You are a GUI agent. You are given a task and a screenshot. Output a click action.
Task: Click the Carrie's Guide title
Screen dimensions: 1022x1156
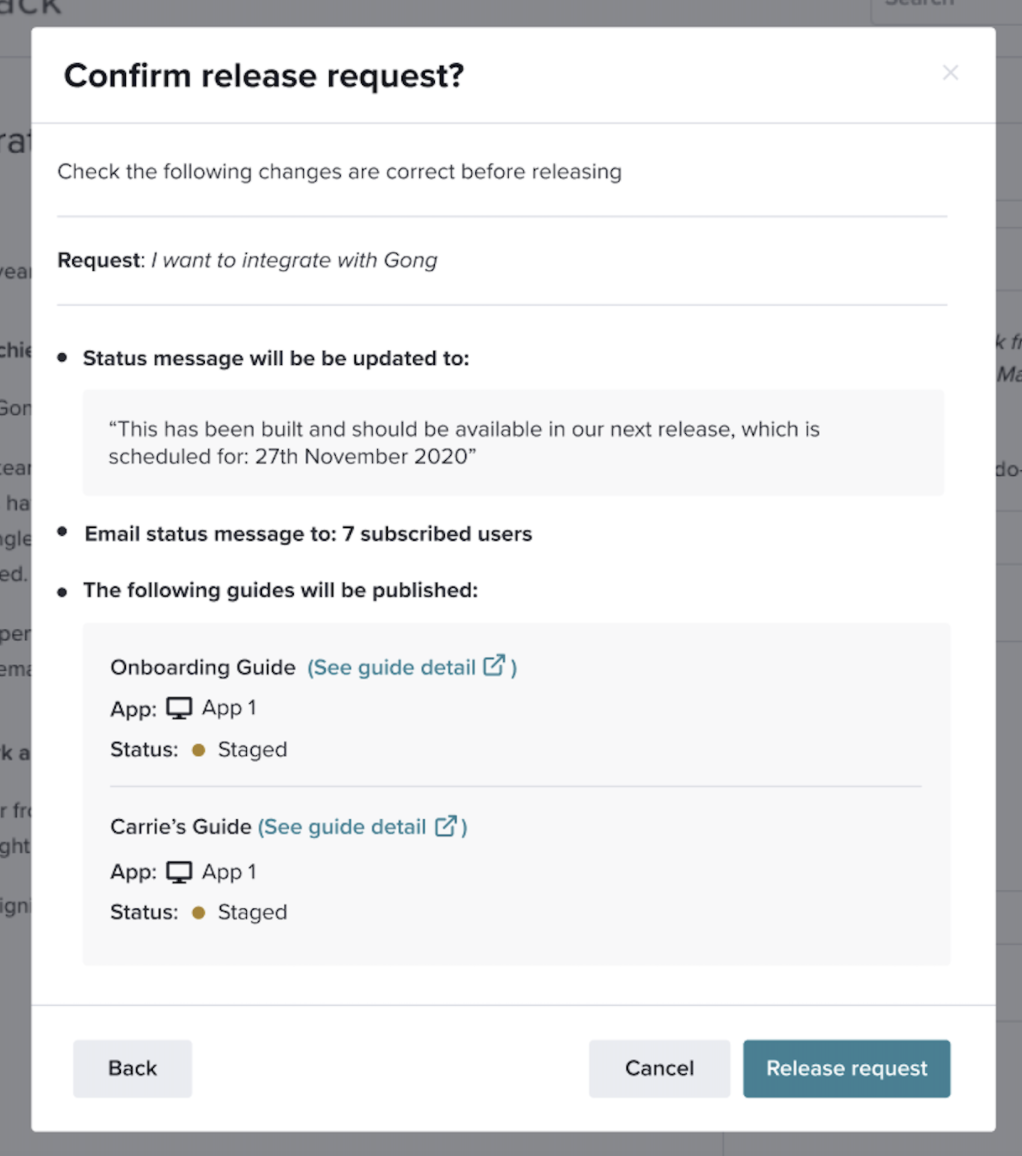click(x=181, y=827)
